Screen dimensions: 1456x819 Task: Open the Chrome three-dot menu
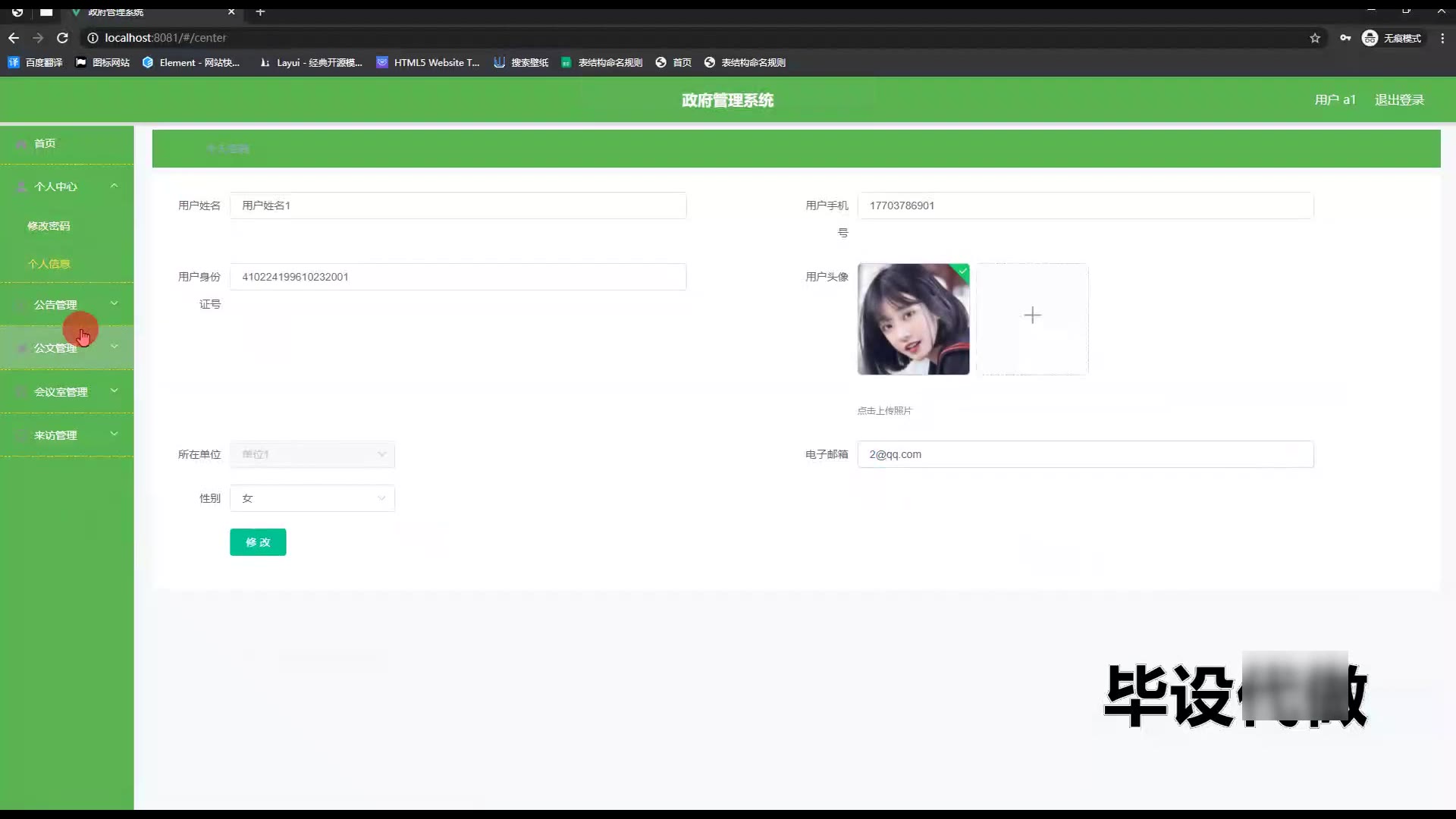pos(1442,38)
